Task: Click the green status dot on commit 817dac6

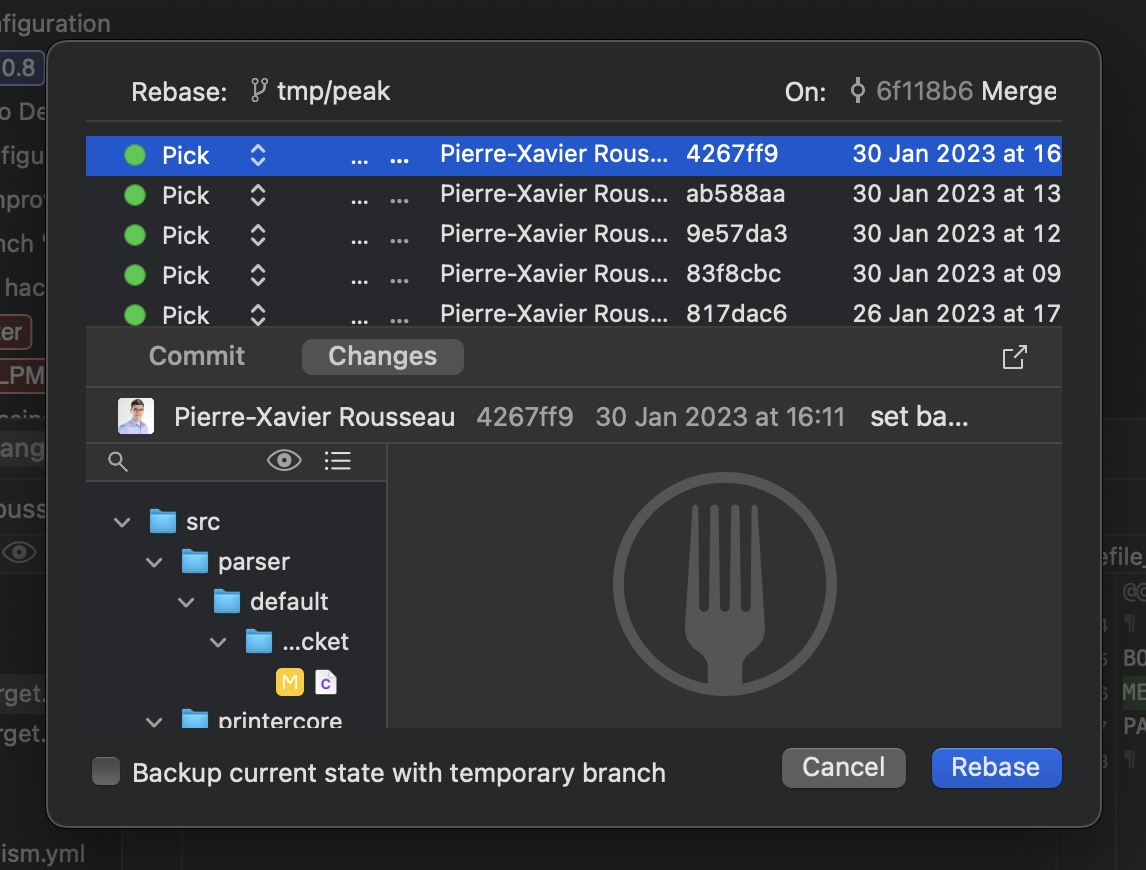Action: (135, 314)
